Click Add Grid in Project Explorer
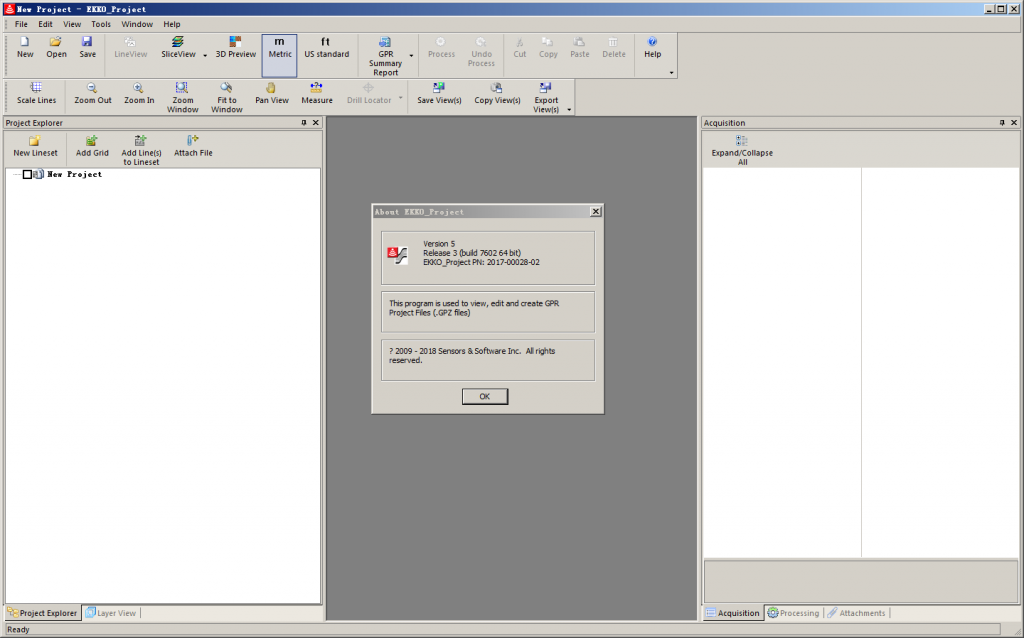Screen dimensions: 1024x638 pos(92,146)
